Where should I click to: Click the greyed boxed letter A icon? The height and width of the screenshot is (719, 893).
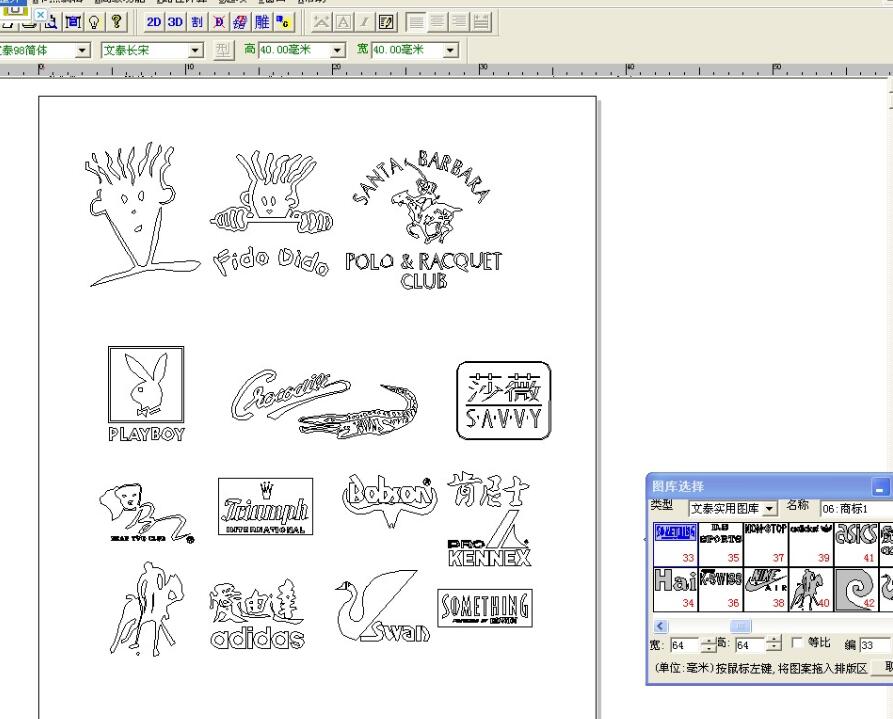coord(343,22)
